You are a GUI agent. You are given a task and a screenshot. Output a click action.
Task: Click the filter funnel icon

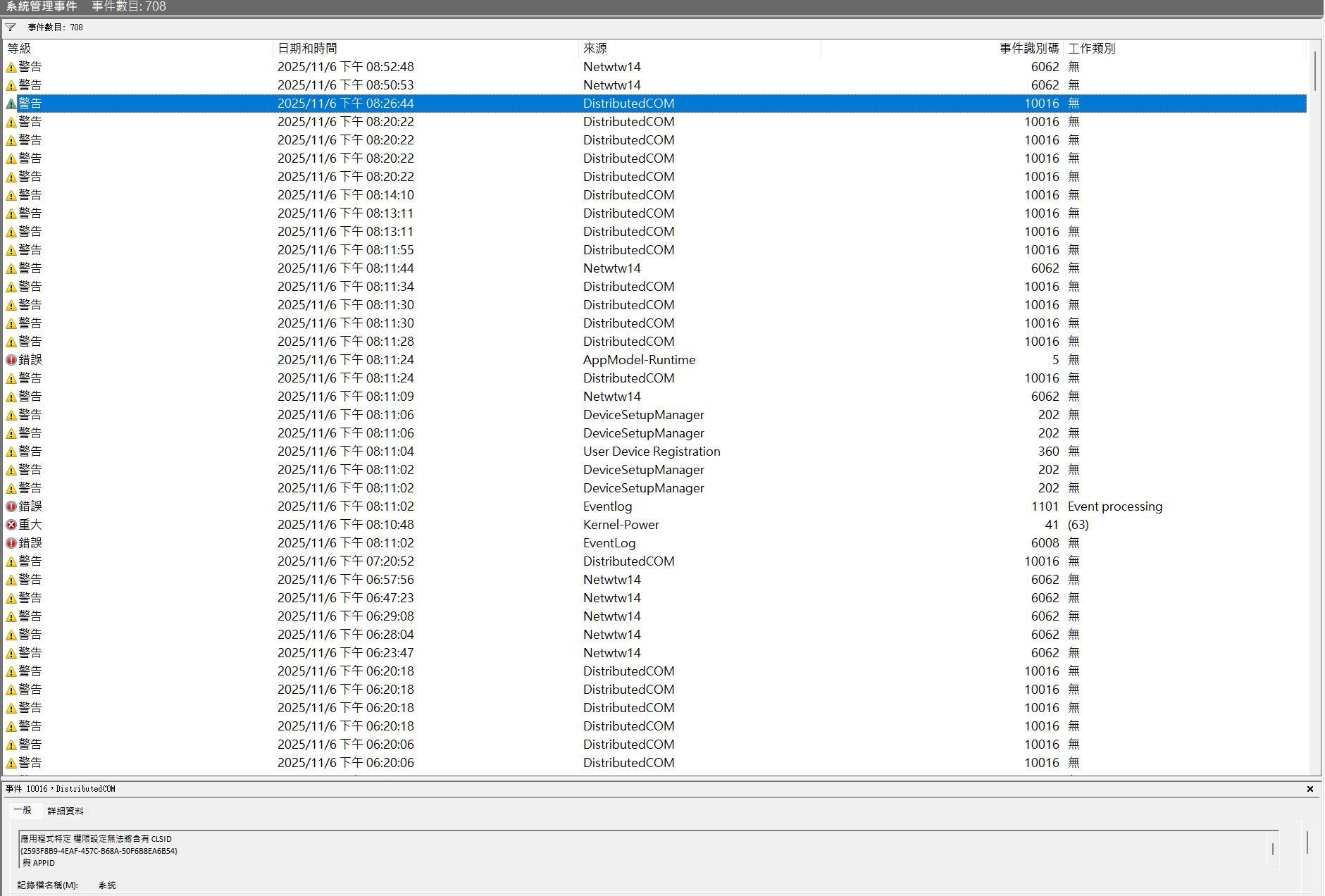coord(11,27)
